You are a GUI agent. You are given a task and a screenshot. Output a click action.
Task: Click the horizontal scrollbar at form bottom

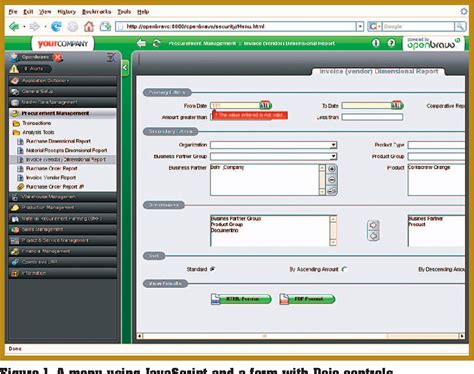click(301, 336)
